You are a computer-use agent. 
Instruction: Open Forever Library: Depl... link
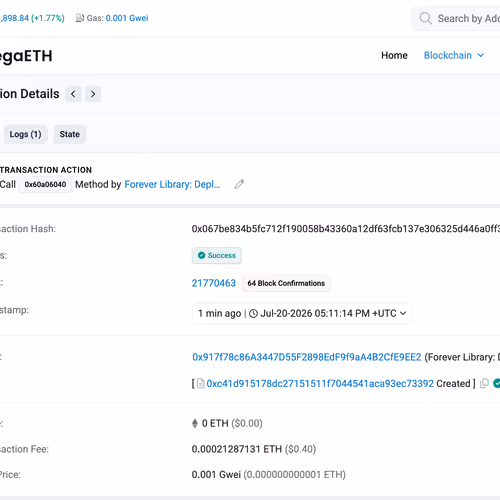(x=172, y=184)
